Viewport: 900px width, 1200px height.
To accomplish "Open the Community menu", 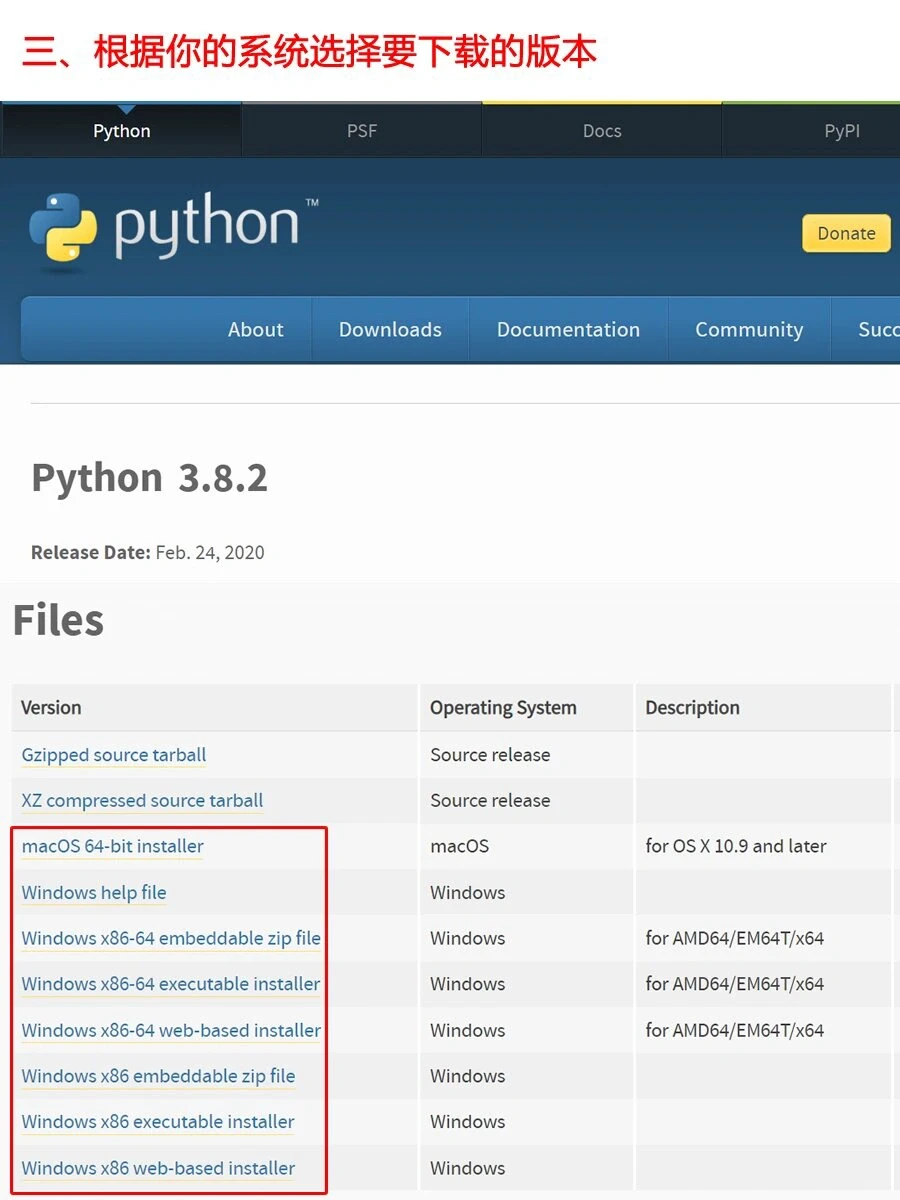I will point(748,329).
